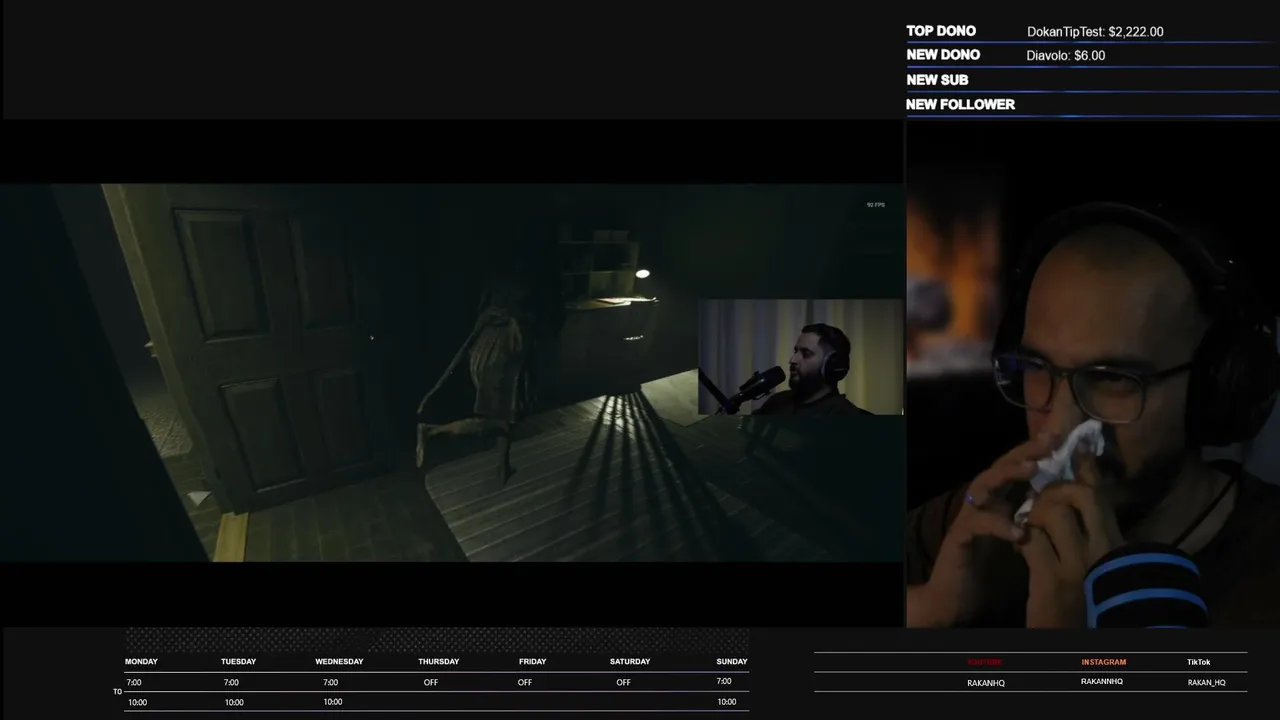Click the TikTok social heading
1280x720 pixels.
1198,662
